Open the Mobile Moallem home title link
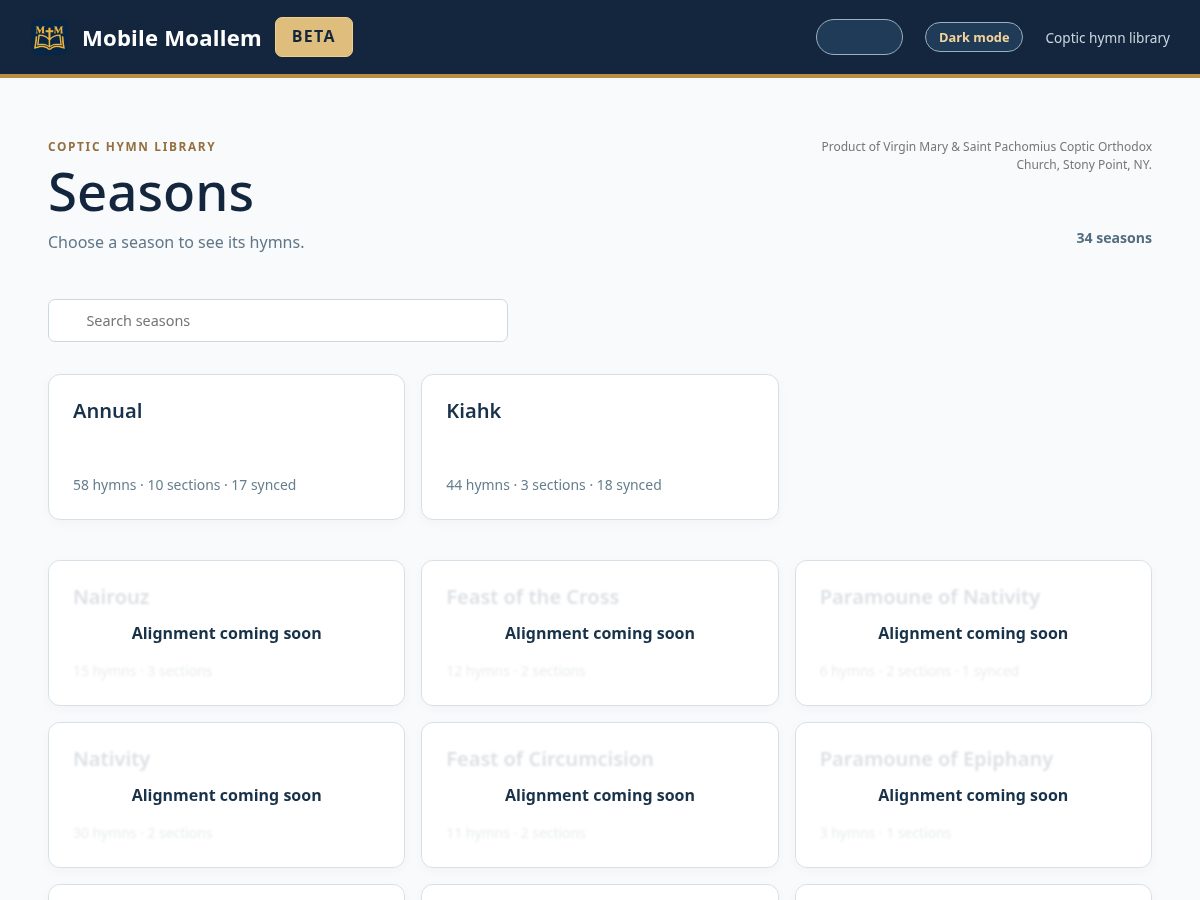 point(171,38)
